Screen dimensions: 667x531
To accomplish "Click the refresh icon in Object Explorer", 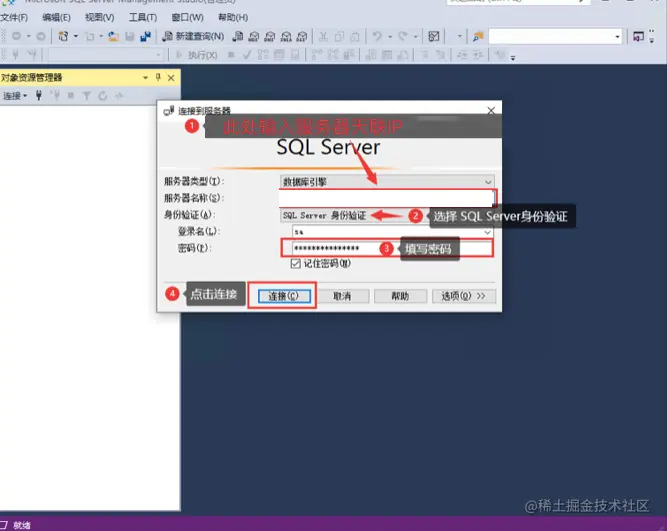I will 103,96.
